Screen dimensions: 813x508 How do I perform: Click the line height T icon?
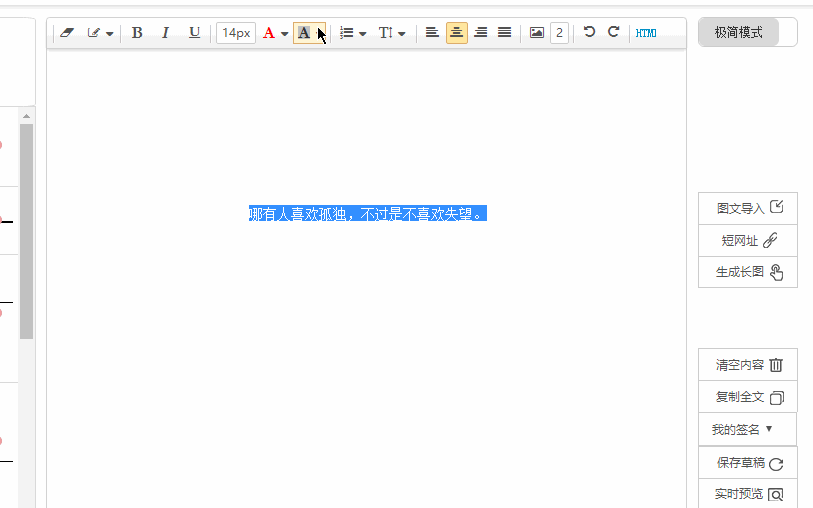(386, 33)
